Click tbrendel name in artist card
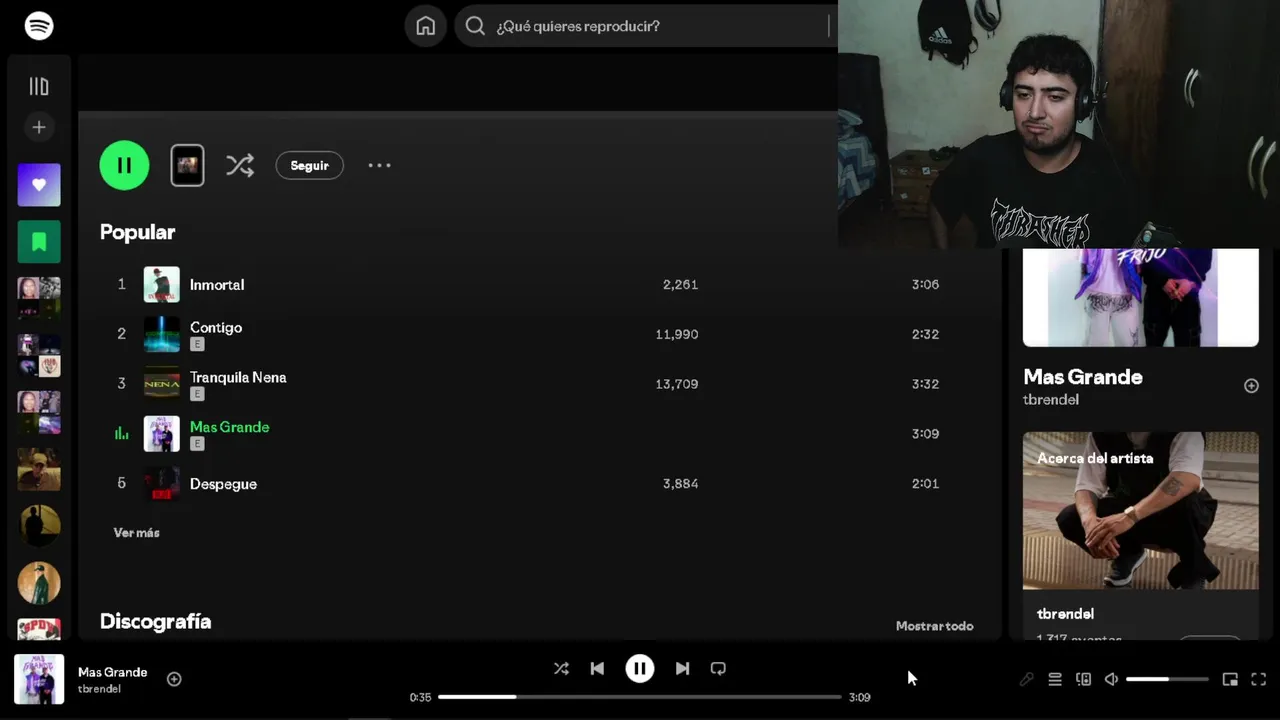This screenshot has height=720, width=1280. [x=1065, y=614]
